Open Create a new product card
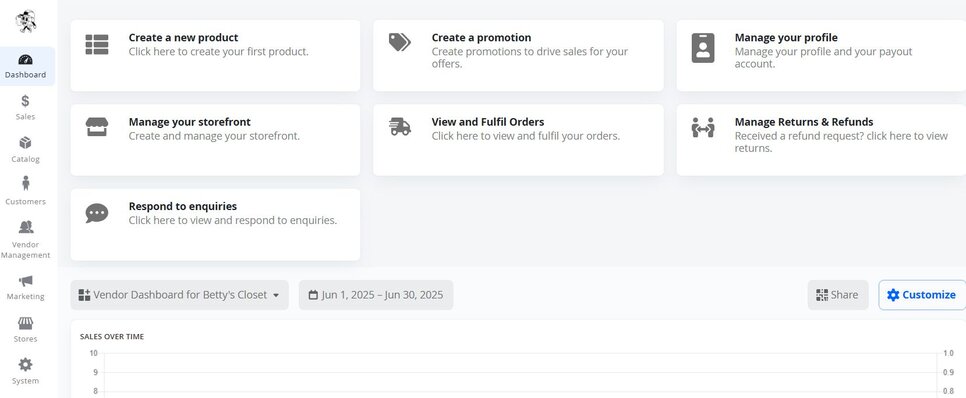This screenshot has height=398, width=966. coord(215,55)
